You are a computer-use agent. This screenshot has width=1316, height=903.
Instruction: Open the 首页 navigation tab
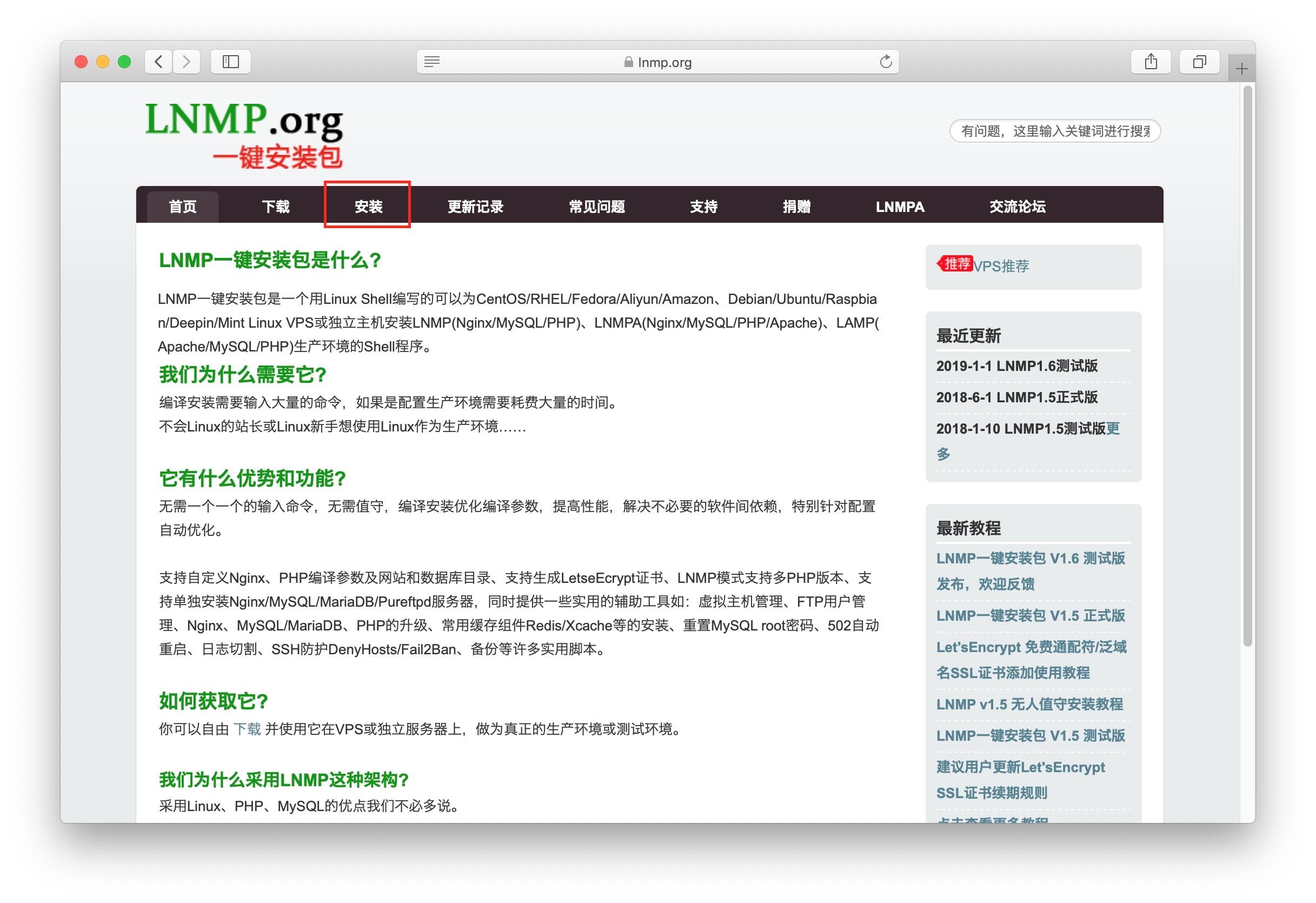182,207
